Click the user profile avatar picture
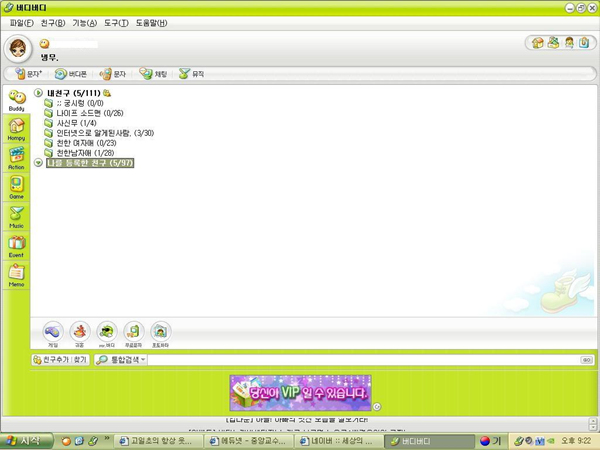The image size is (600, 450). (19, 48)
